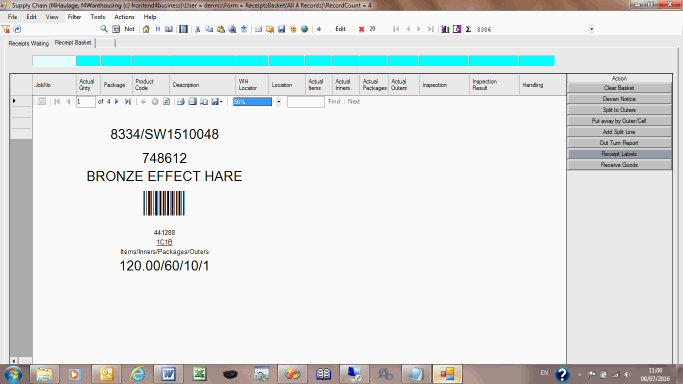Click the red X delete icon
The image size is (683, 384).
(x=361, y=29)
